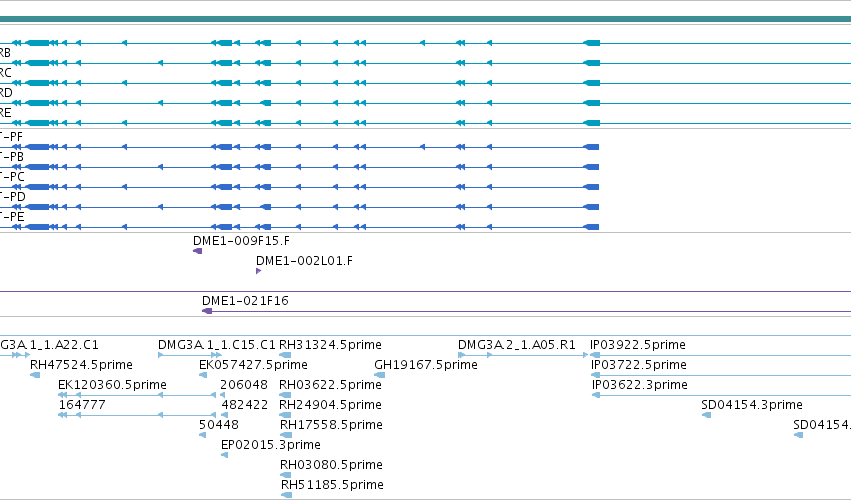This screenshot has width=851, height=500.
Task: Select the -PF protein track label
Action: (x=12, y=137)
